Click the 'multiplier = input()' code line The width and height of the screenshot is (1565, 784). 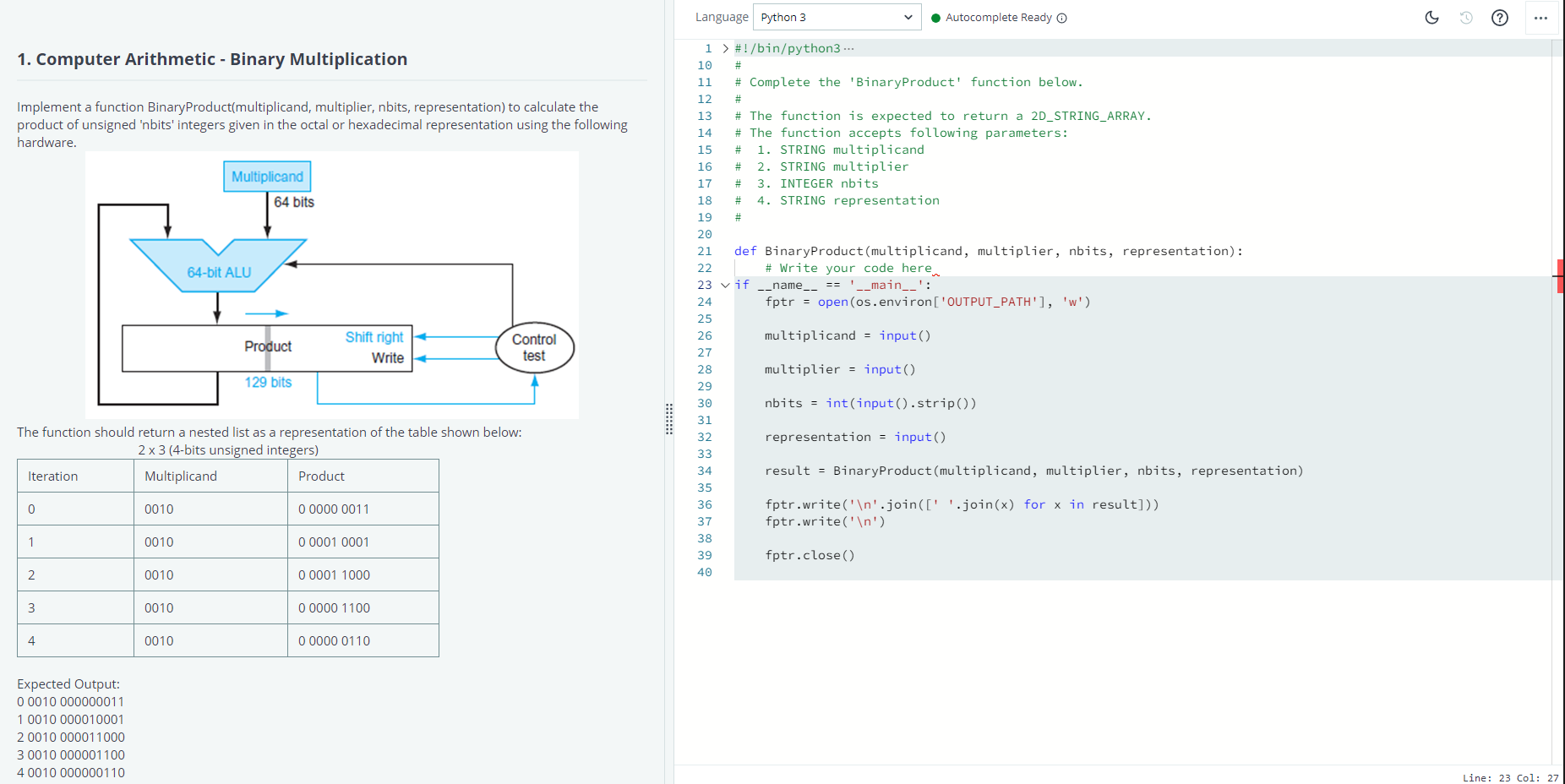(x=840, y=369)
